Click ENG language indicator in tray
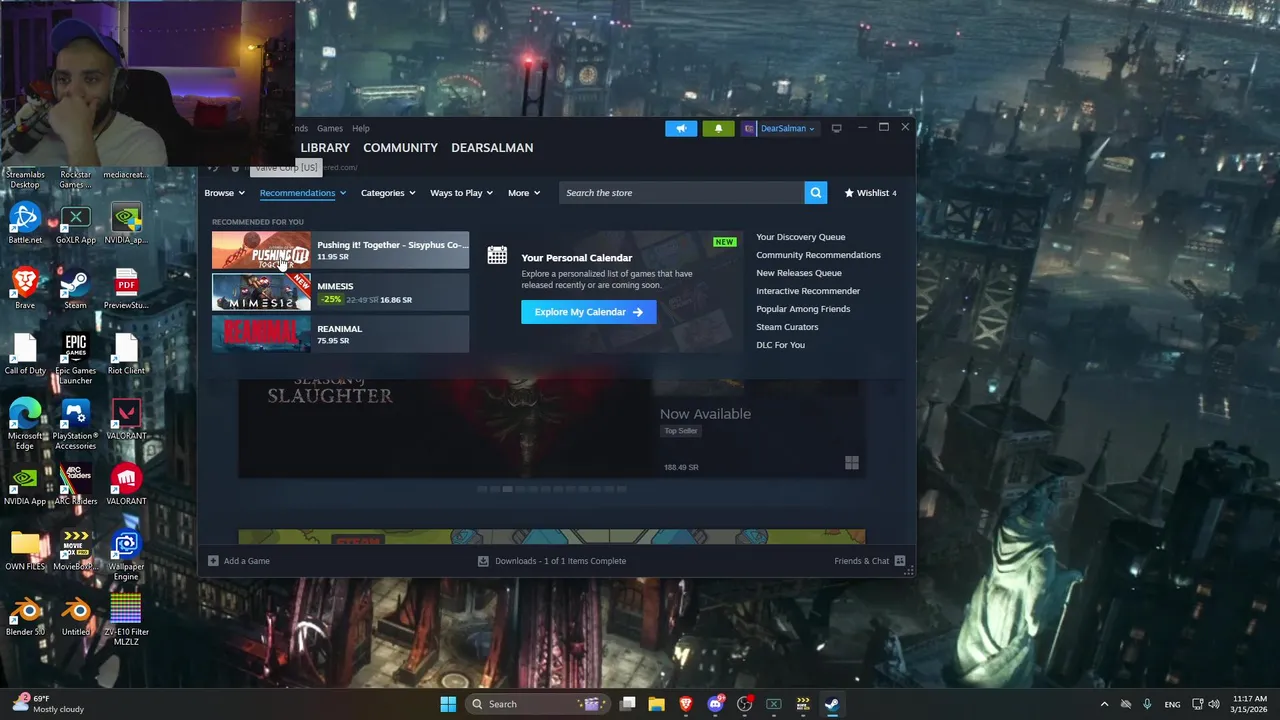Image resolution: width=1280 pixels, height=720 pixels. [1172, 704]
